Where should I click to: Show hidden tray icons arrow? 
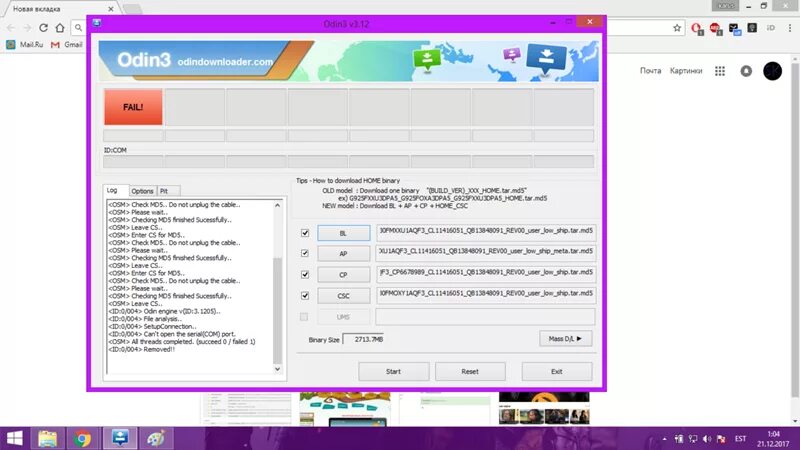(x=664, y=439)
